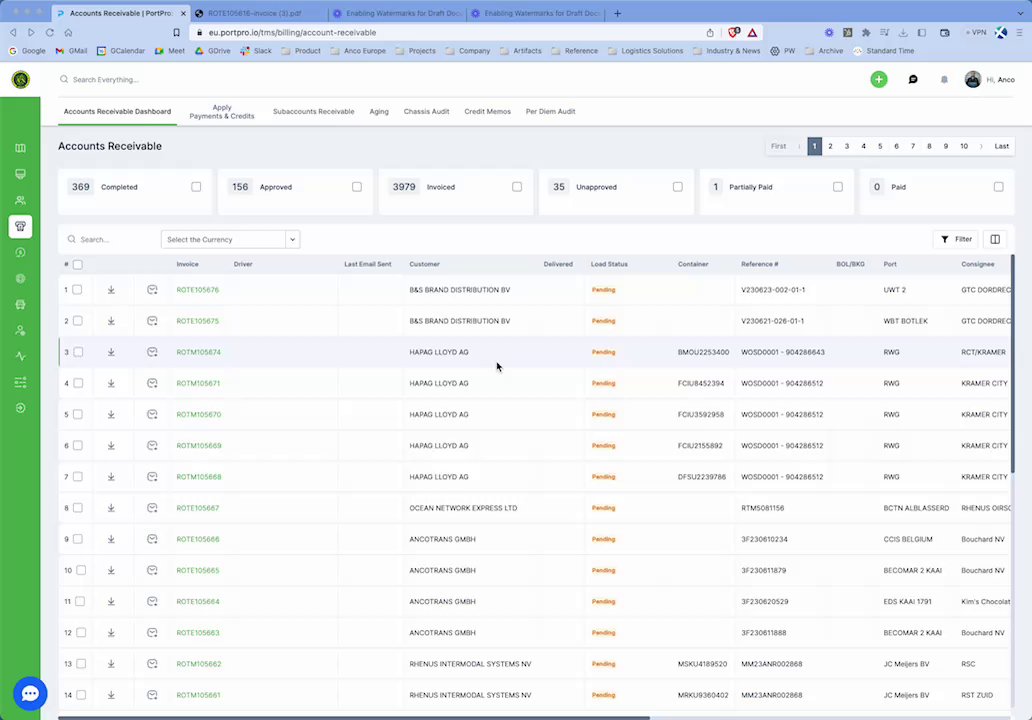Viewport: 1032px width, 720px height.
Task: Open the column settings icon next to Filter
Action: click(x=995, y=240)
